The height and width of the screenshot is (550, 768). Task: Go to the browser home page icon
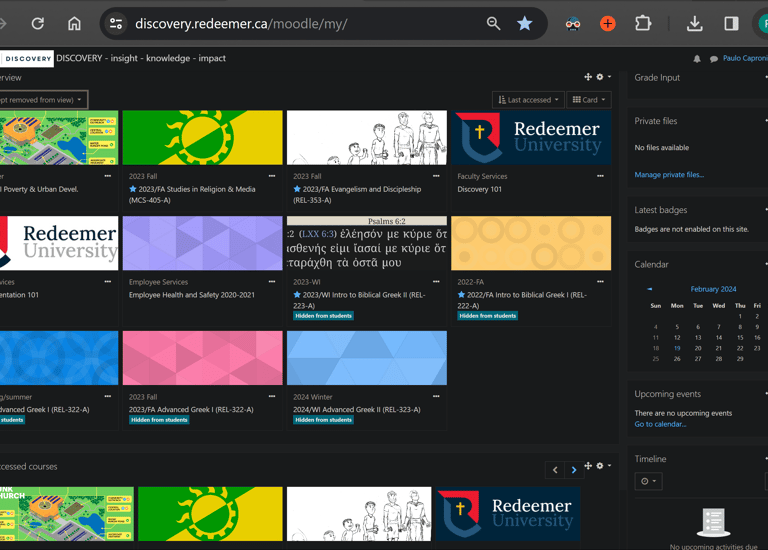pos(74,24)
